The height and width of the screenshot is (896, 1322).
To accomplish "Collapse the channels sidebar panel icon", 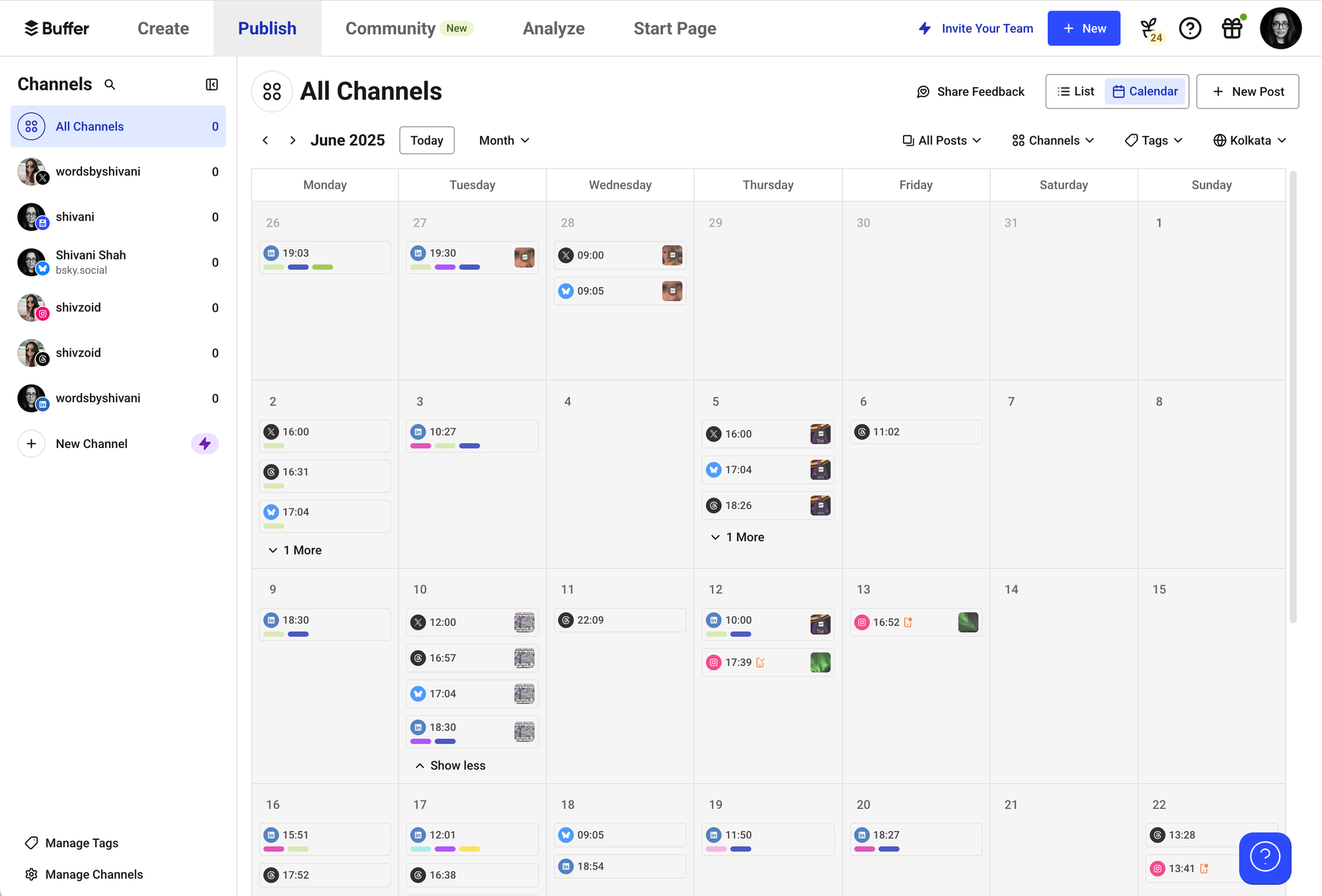I will [x=212, y=85].
